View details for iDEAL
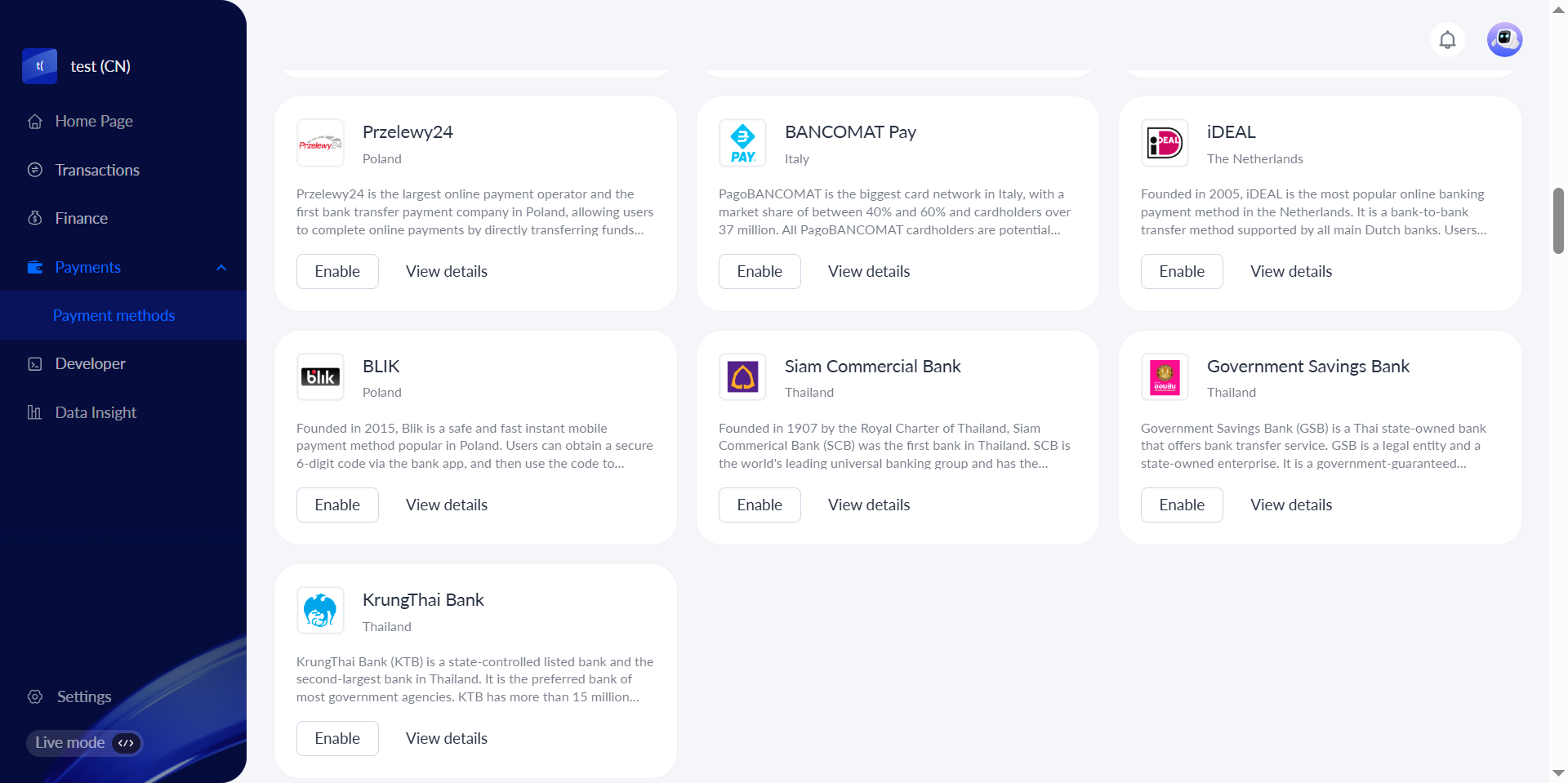This screenshot has height=783, width=1568. point(1290,272)
